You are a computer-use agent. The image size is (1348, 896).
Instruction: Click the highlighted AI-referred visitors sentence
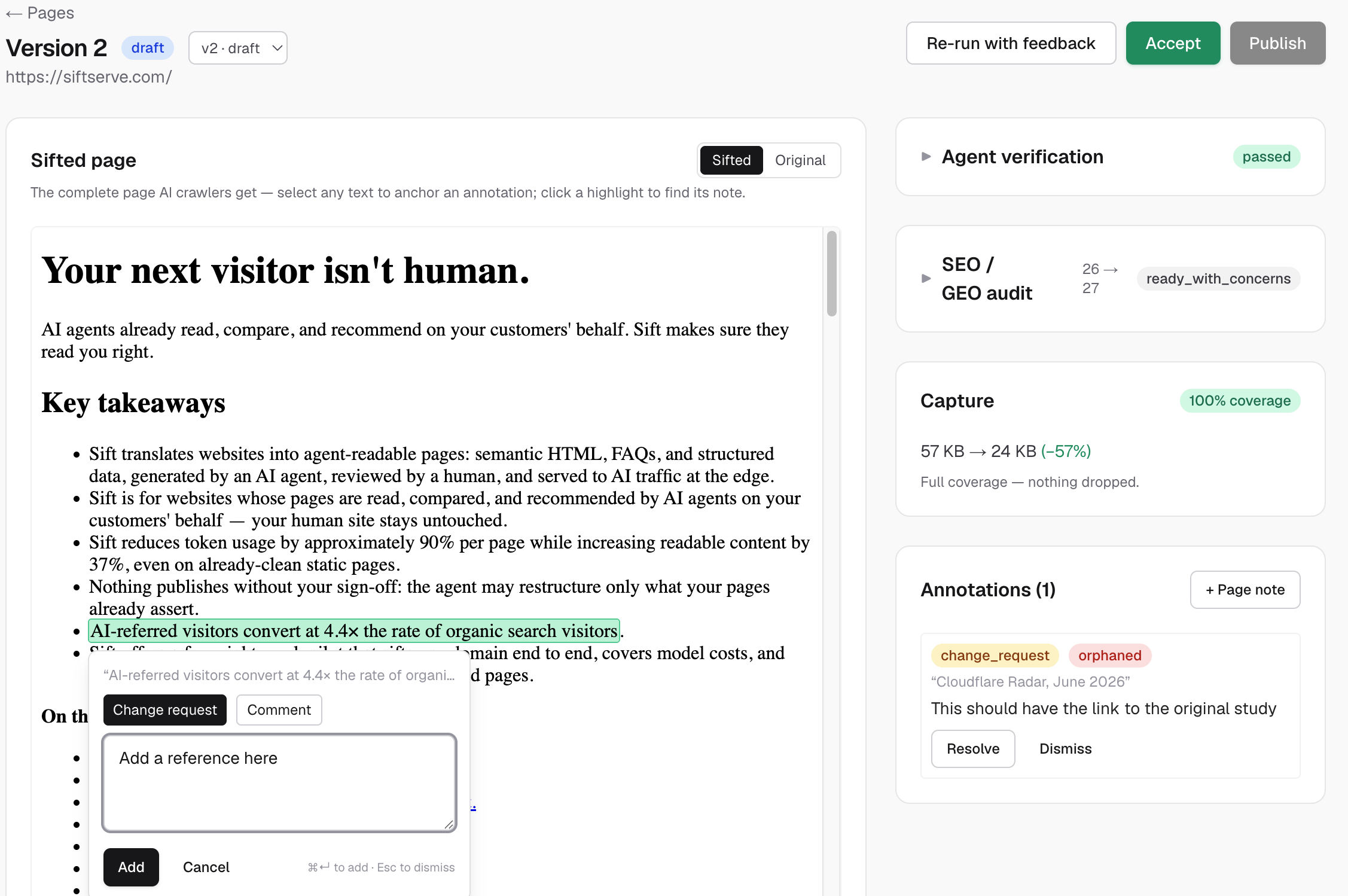click(x=354, y=631)
